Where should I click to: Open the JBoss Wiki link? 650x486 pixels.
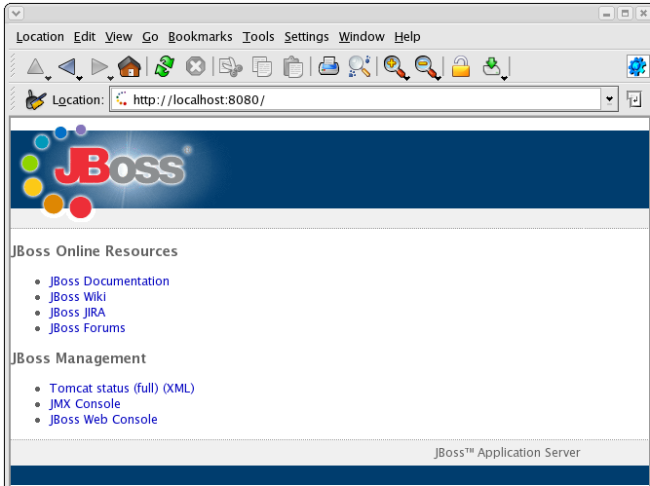(x=78, y=297)
